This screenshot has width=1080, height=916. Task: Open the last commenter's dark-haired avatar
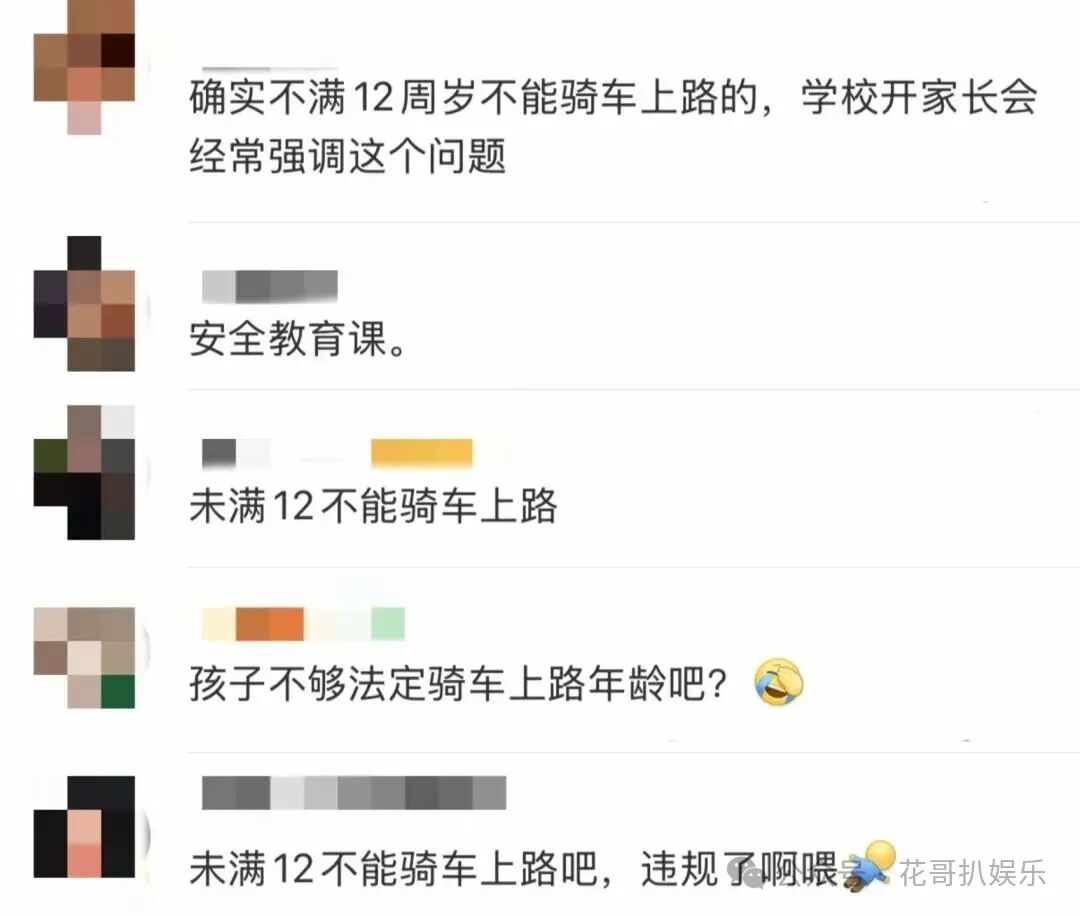coord(84,826)
